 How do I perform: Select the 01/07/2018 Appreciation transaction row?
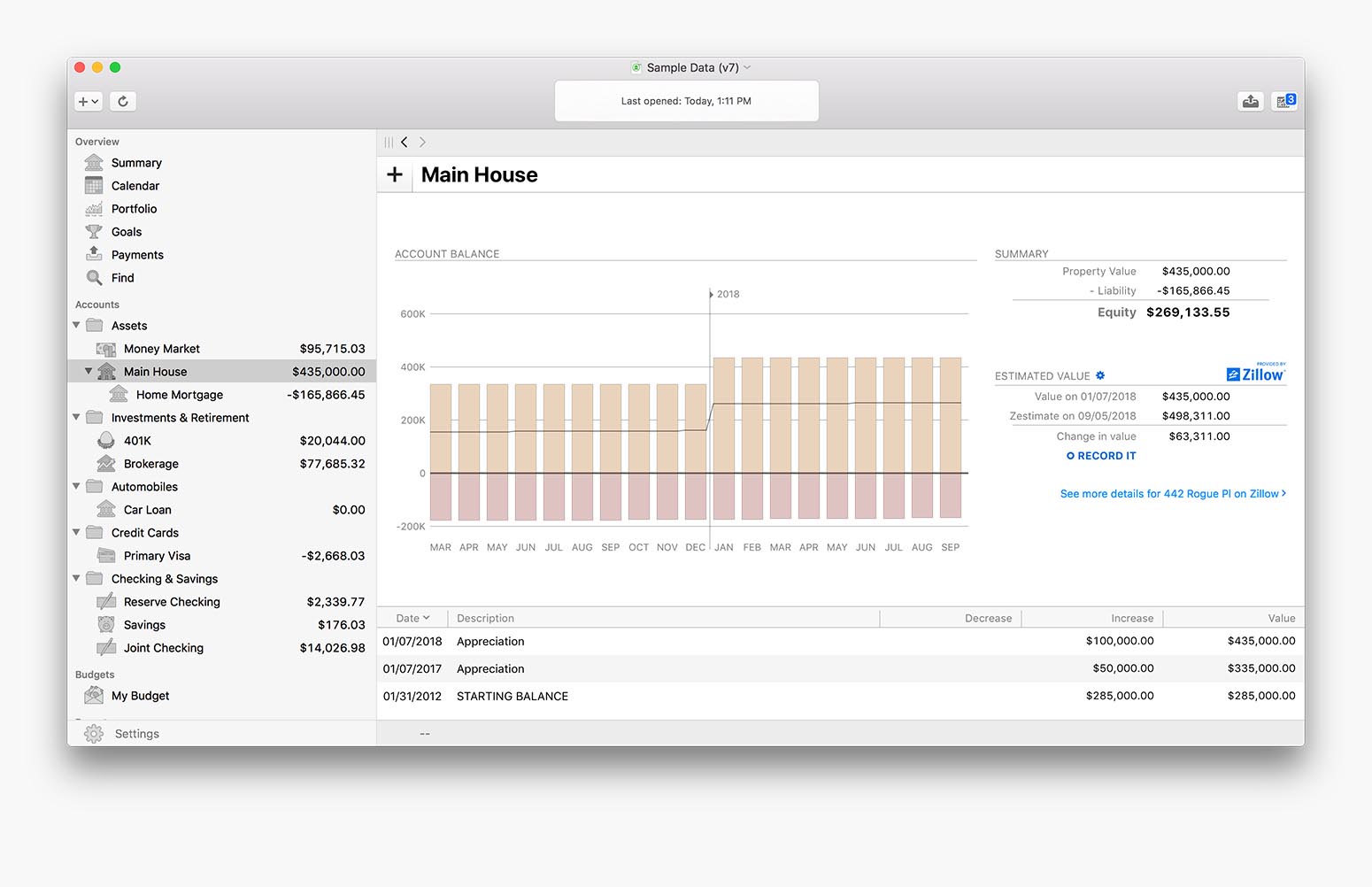pos(840,641)
